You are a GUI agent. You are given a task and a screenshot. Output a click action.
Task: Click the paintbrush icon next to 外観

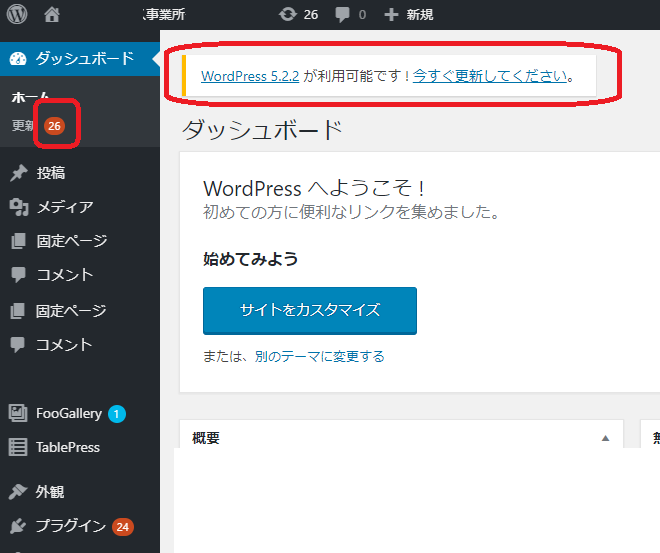pyautogui.click(x=18, y=491)
